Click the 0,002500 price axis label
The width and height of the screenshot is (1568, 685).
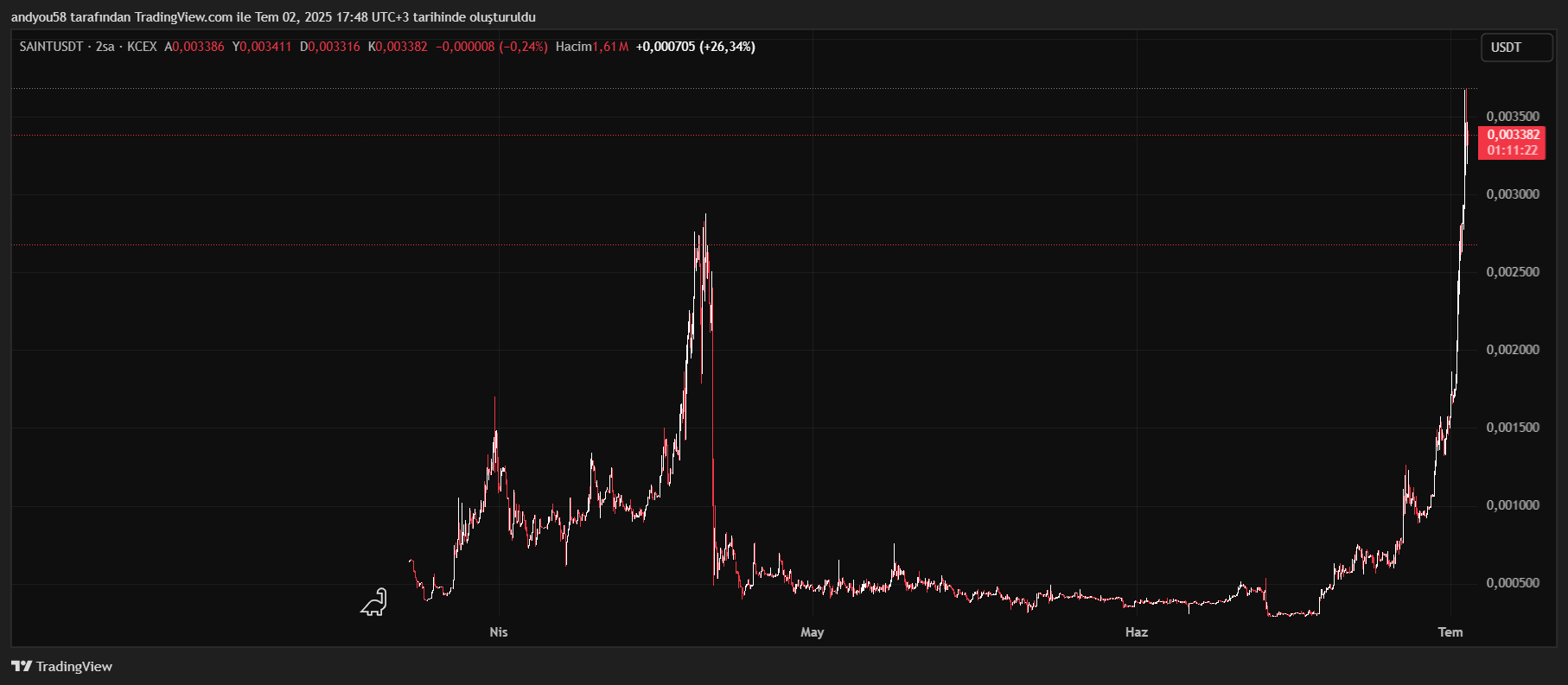1513,272
